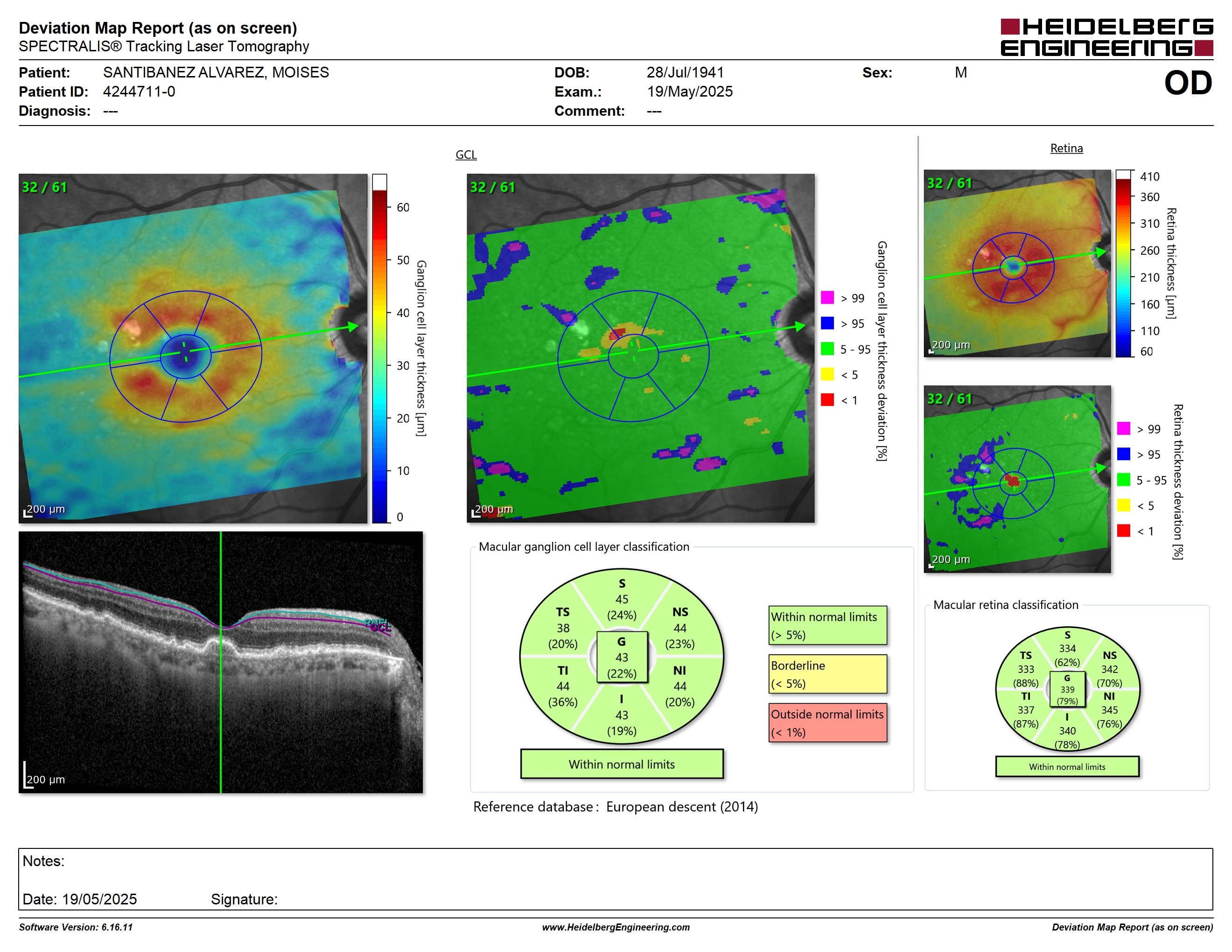Viewport: 1232px width, 952px height.
Task: Click 'Reference database: European descent (2014)' text
Action: (x=616, y=806)
